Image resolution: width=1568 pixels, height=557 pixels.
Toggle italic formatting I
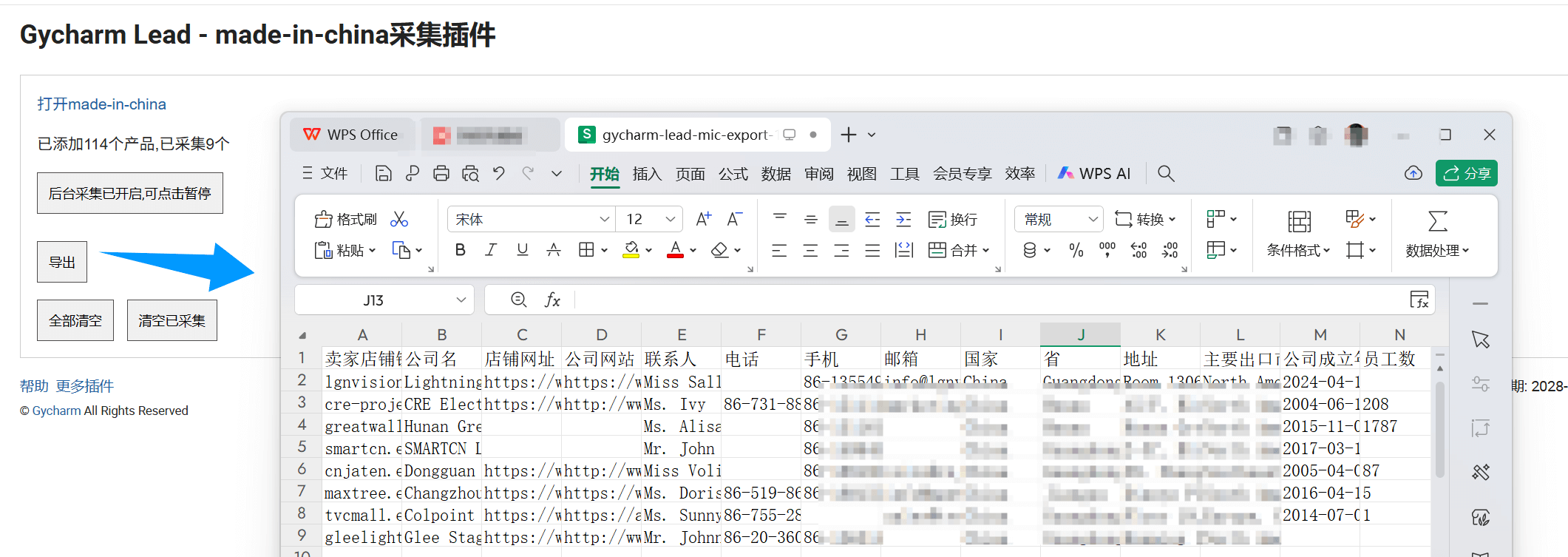point(491,250)
